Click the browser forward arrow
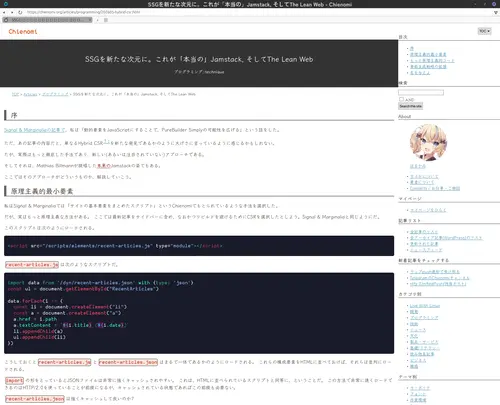The height and width of the screenshot is (405, 500). click(x=12, y=12)
